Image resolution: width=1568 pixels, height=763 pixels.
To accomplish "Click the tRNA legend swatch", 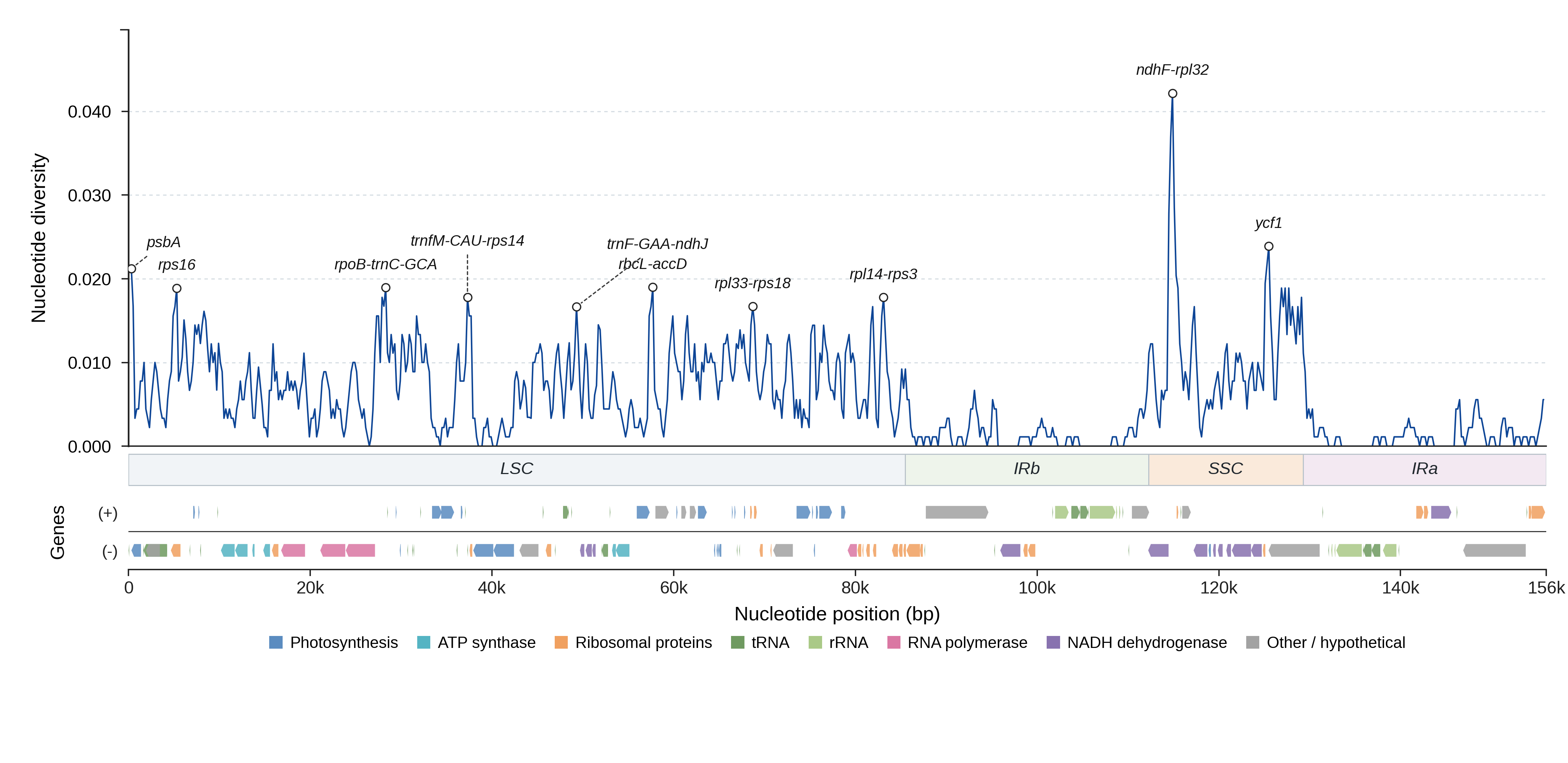I will point(737,642).
